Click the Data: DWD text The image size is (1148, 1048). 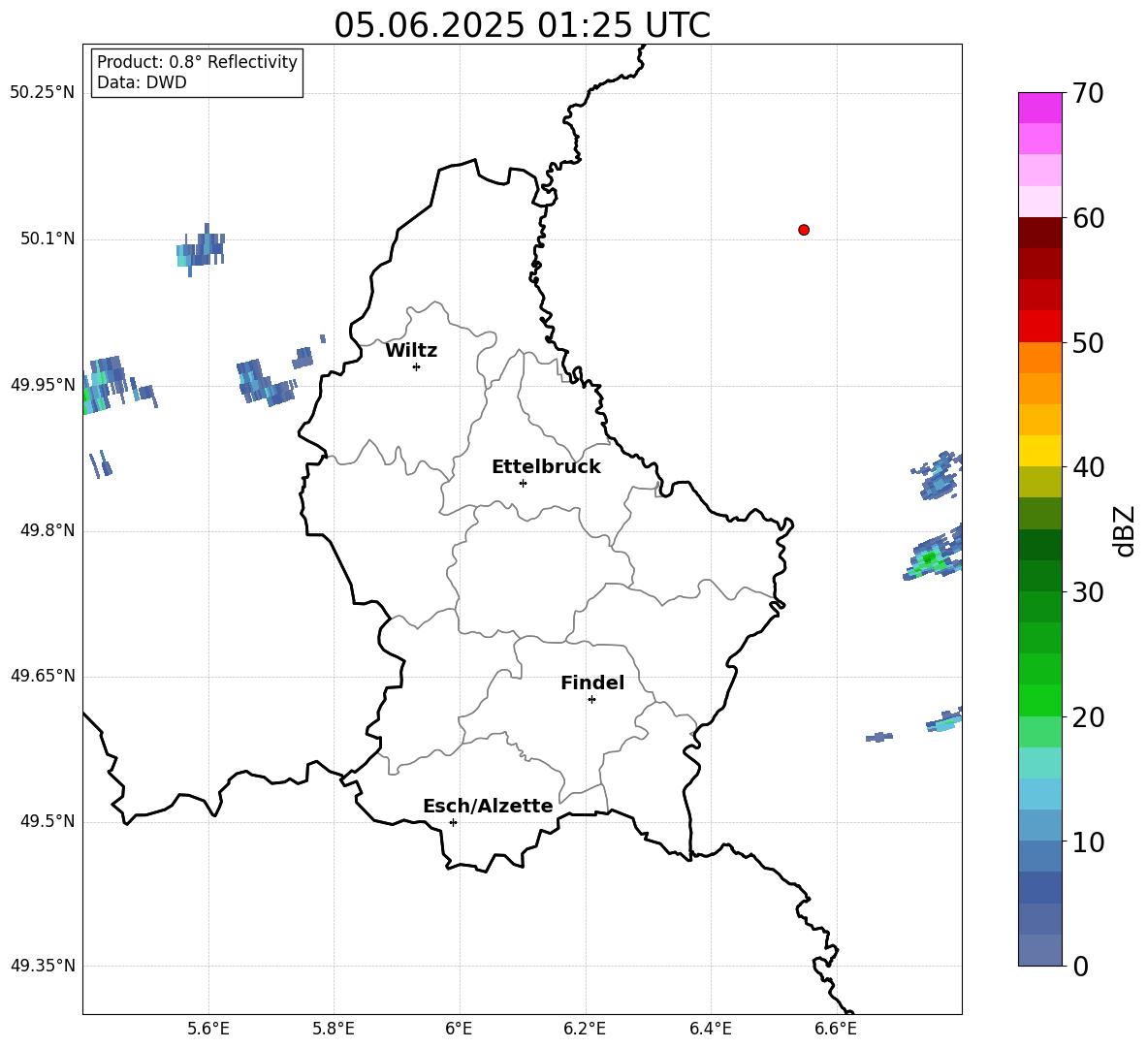[142, 82]
